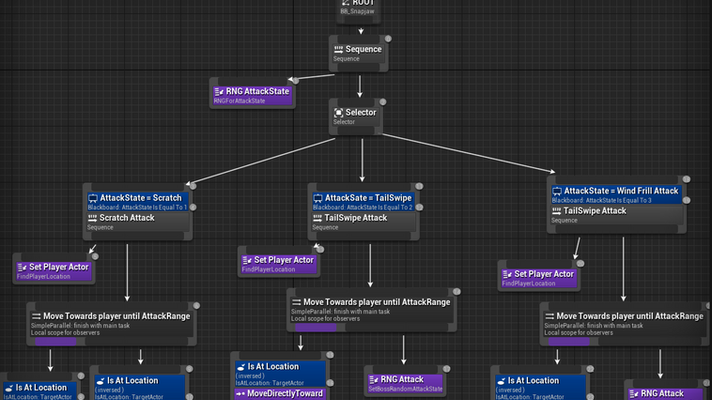The width and height of the screenshot is (712, 400).
Task: Click the Selector node icon
Action: pos(338,113)
